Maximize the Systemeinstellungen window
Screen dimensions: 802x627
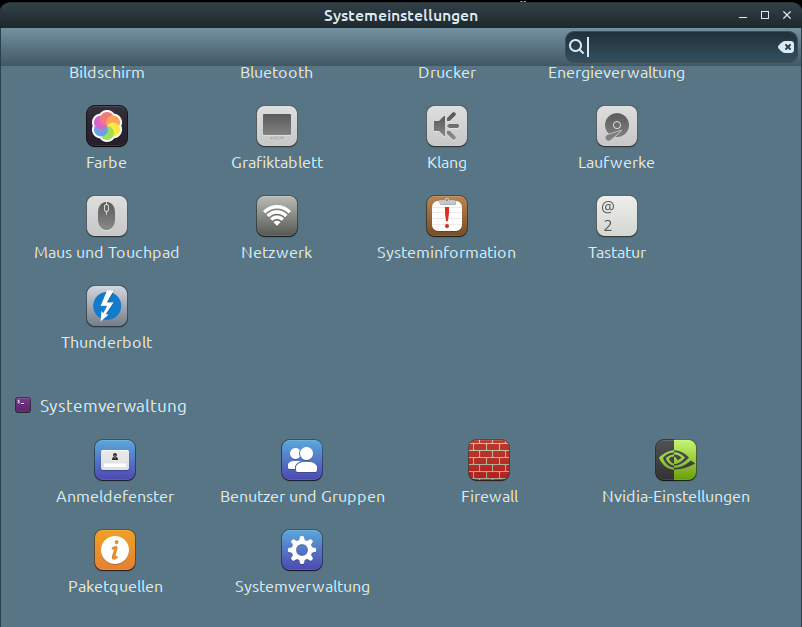pyautogui.click(x=765, y=15)
